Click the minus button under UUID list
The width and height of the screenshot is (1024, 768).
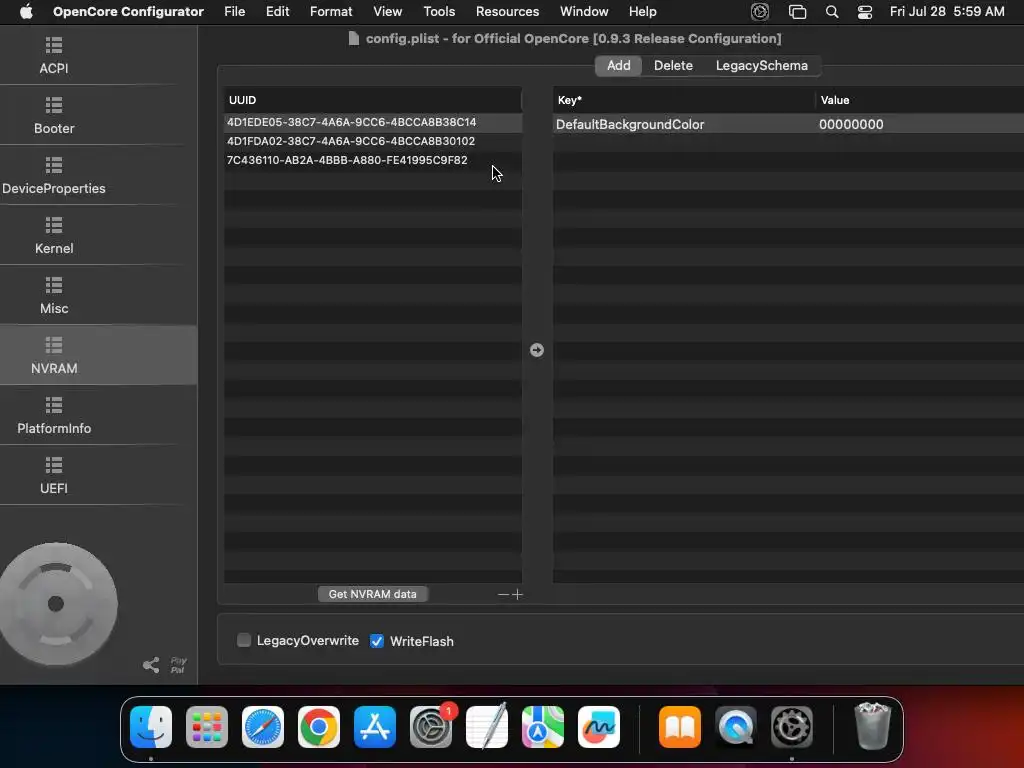[503, 594]
